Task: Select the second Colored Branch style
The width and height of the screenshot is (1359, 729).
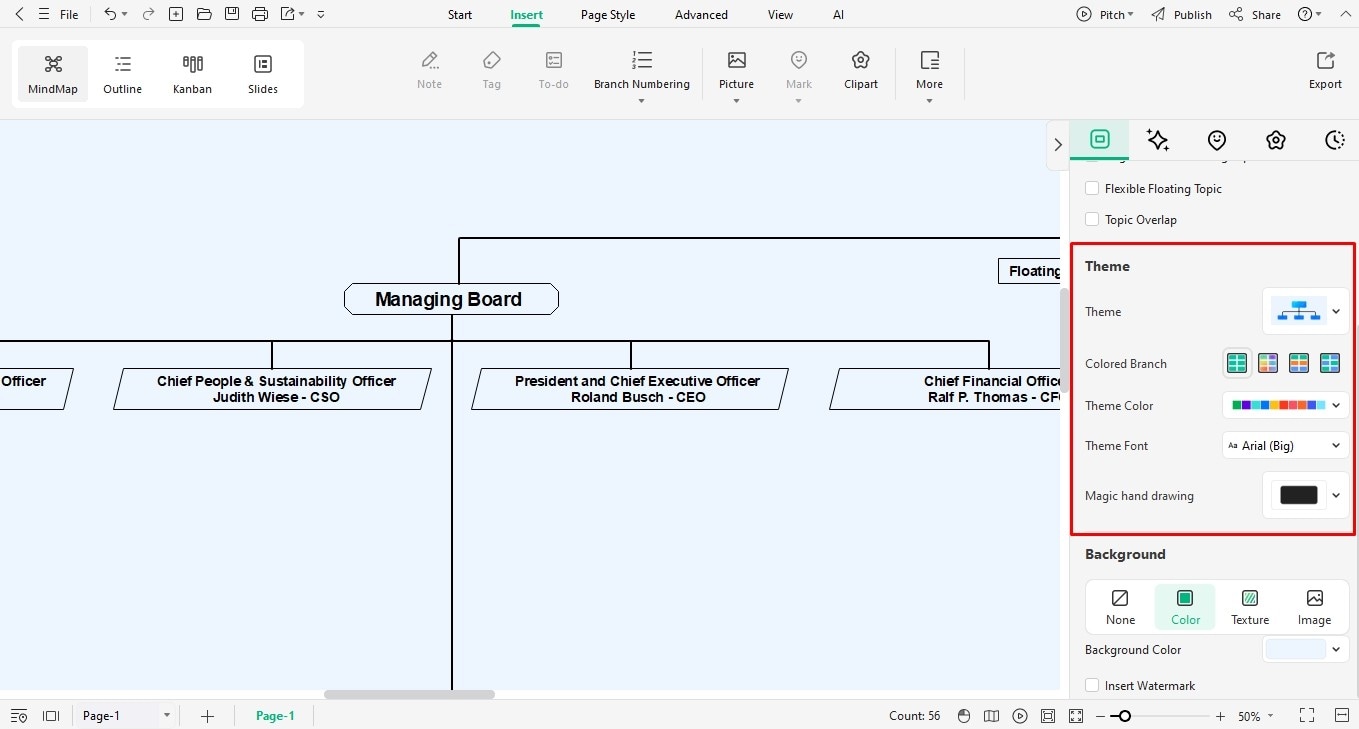Action: (1268, 363)
